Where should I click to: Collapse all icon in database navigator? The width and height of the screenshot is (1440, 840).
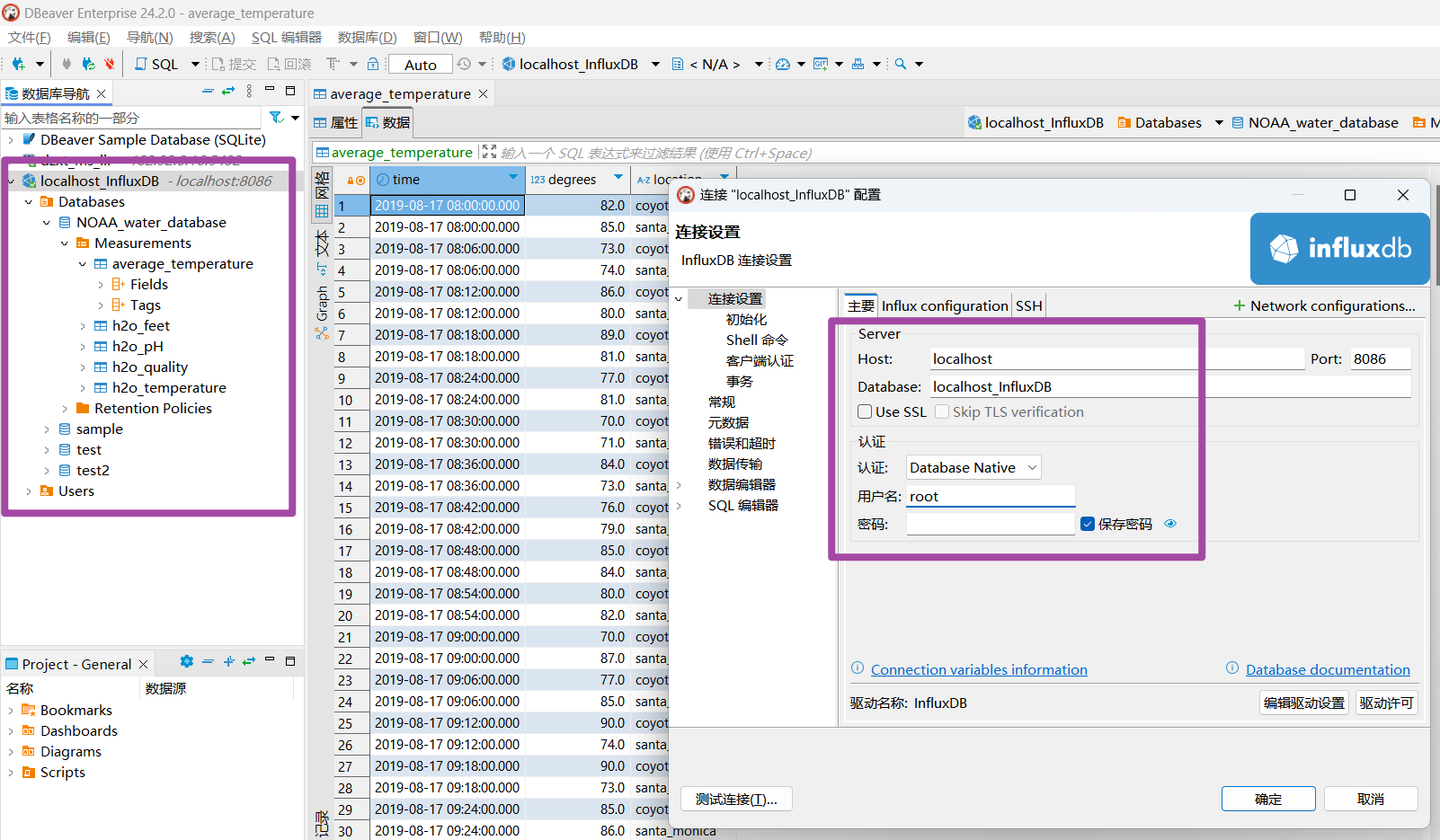(208, 92)
